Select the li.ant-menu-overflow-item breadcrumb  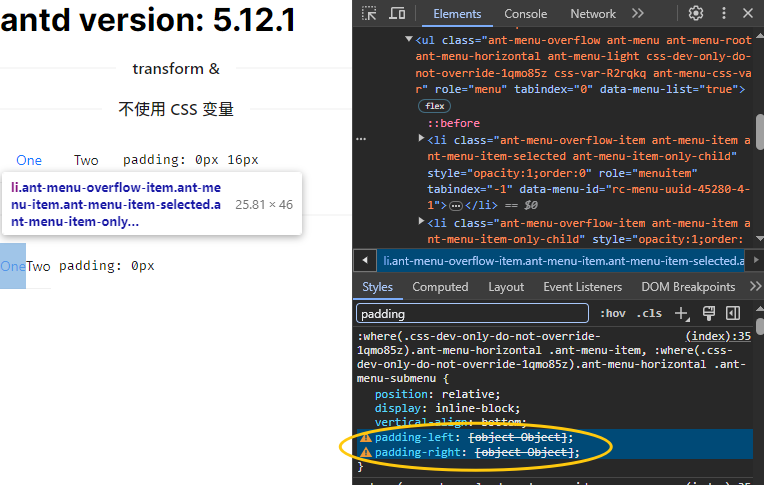coord(564,261)
